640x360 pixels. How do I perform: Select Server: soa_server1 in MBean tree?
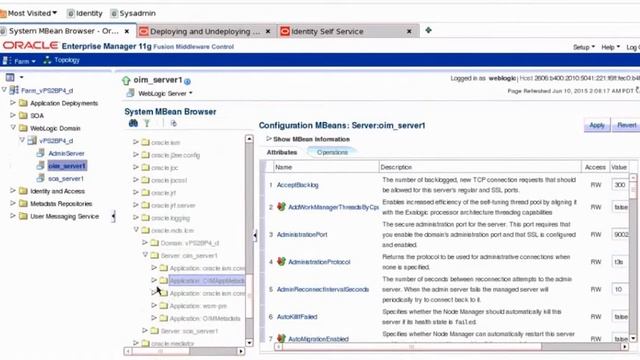coord(189,331)
